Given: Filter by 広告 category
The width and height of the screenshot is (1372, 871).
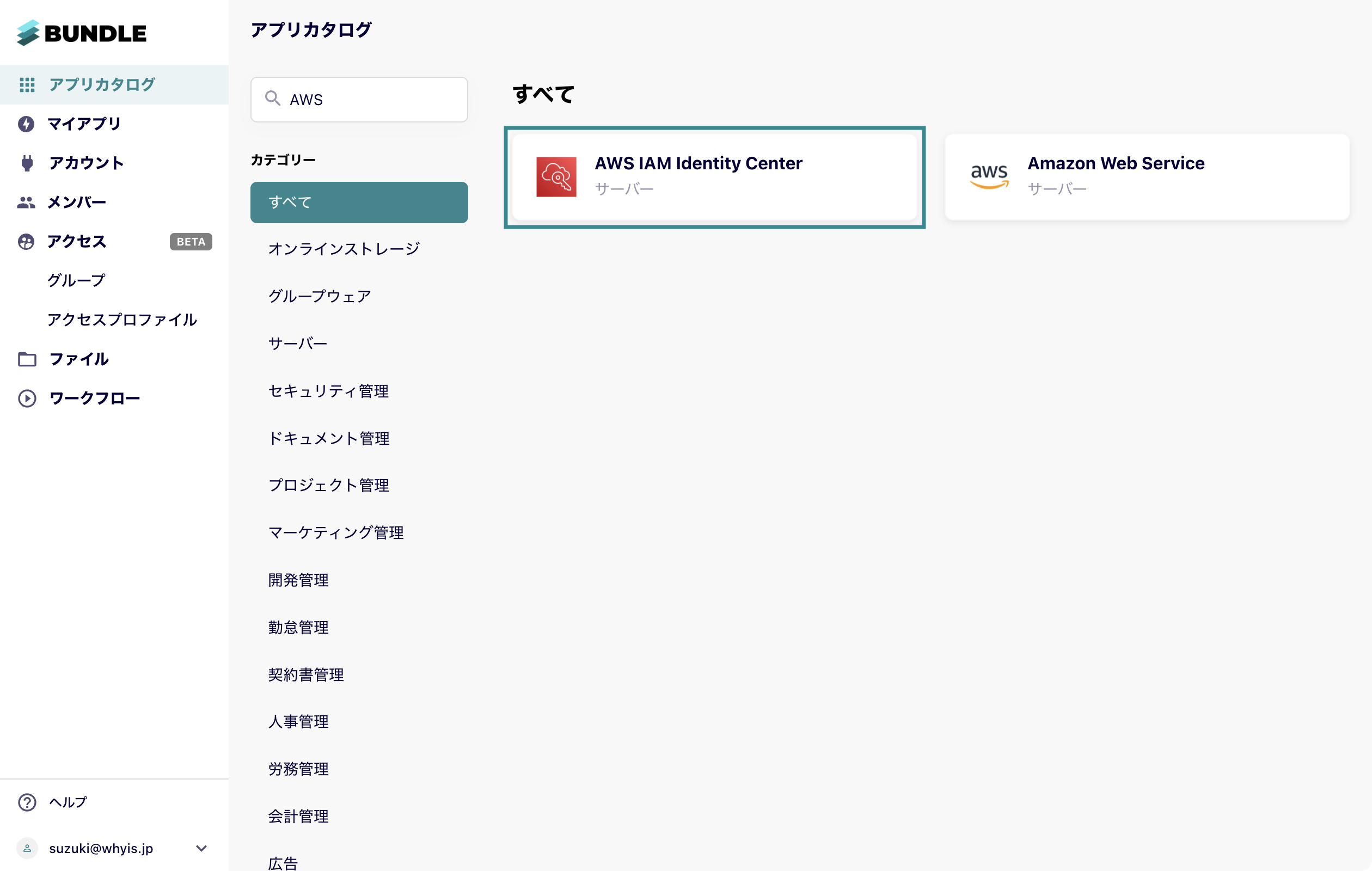Looking at the screenshot, I should pos(283,864).
